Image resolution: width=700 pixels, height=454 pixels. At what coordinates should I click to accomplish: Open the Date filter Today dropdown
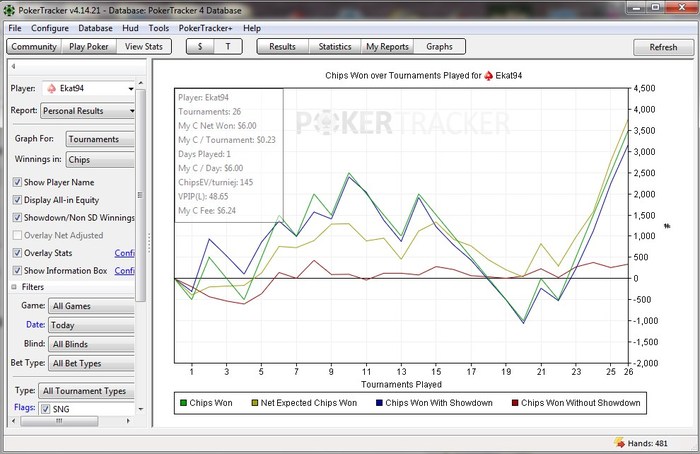pos(91,325)
